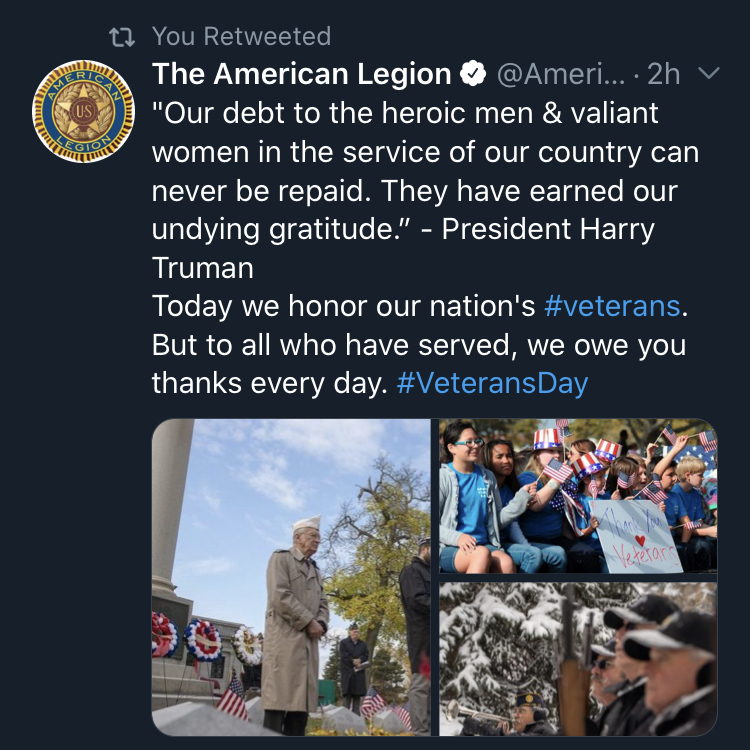Tap the verified badge checkmark
Image resolution: width=750 pixels, height=750 pixels.
click(473, 74)
